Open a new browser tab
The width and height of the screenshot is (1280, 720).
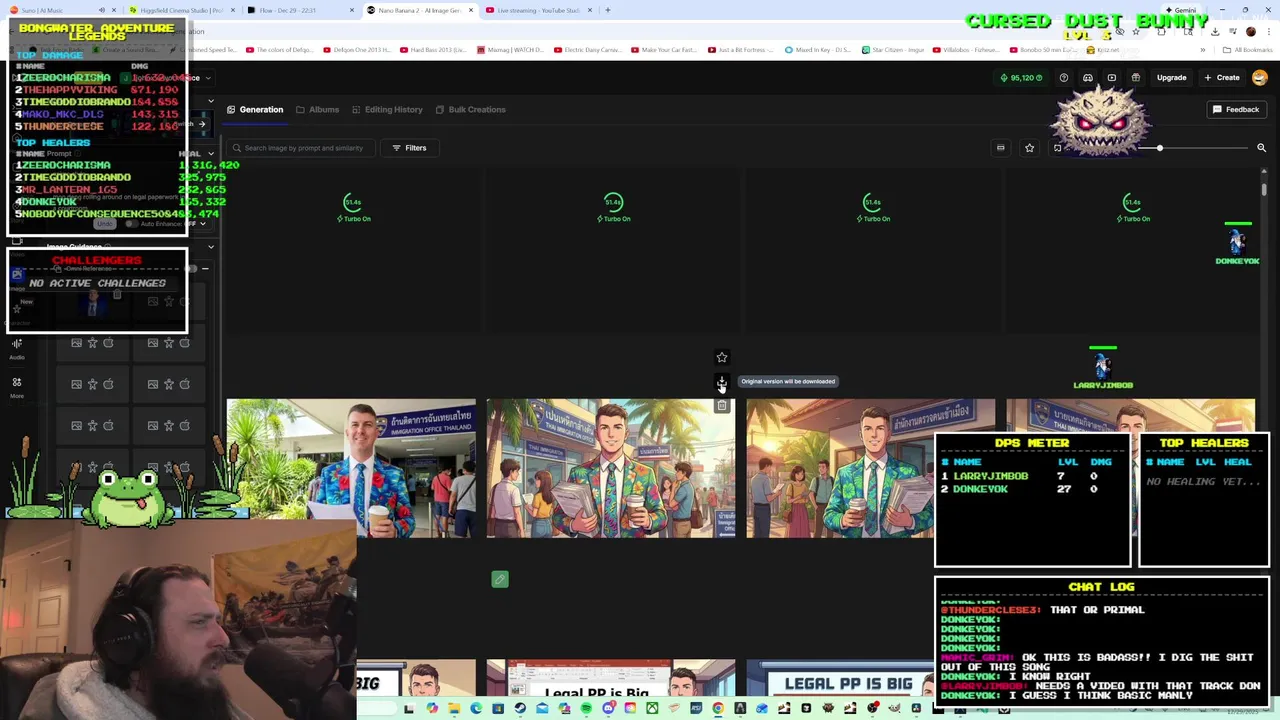(x=608, y=10)
